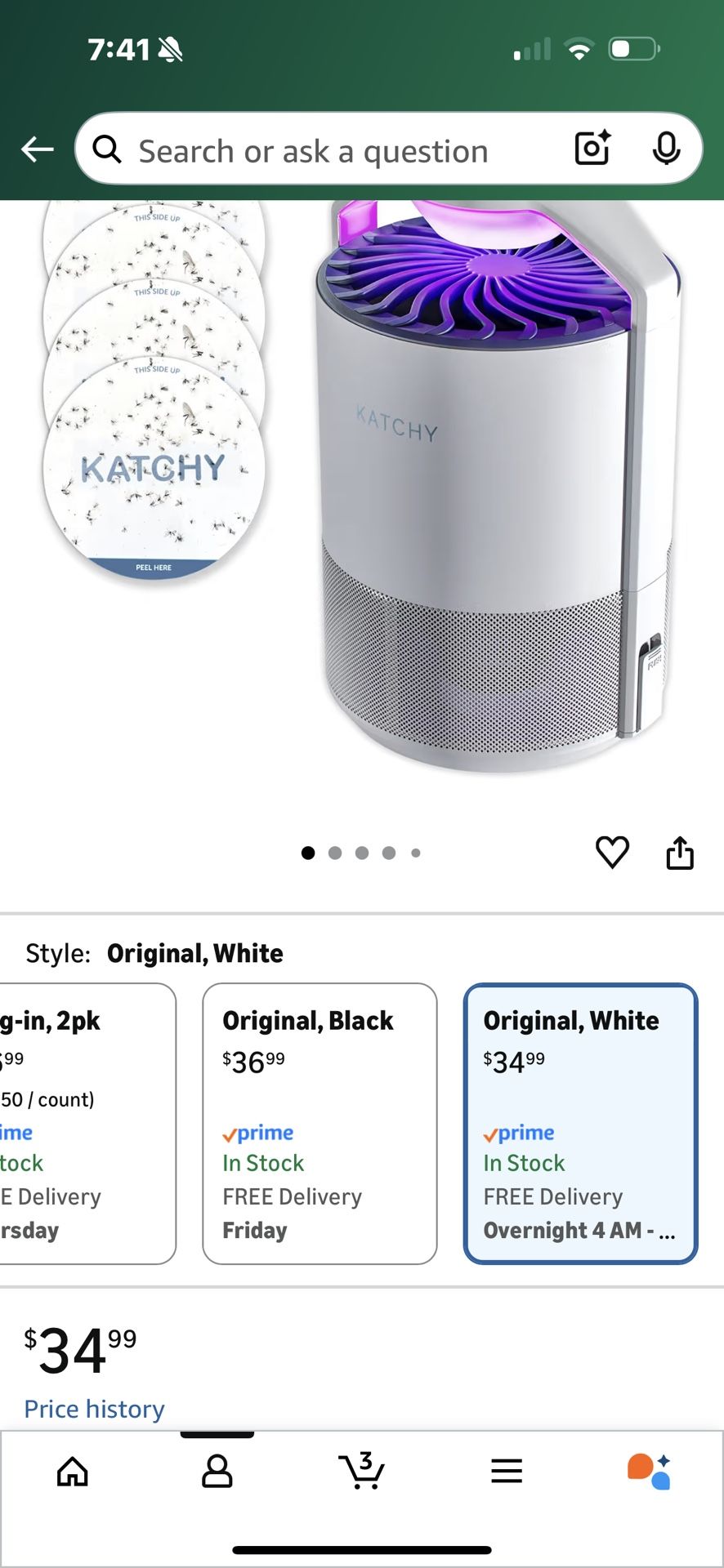This screenshot has width=724, height=1568.
Task: Select the Home icon in bottom navigation
Action: click(x=72, y=1472)
